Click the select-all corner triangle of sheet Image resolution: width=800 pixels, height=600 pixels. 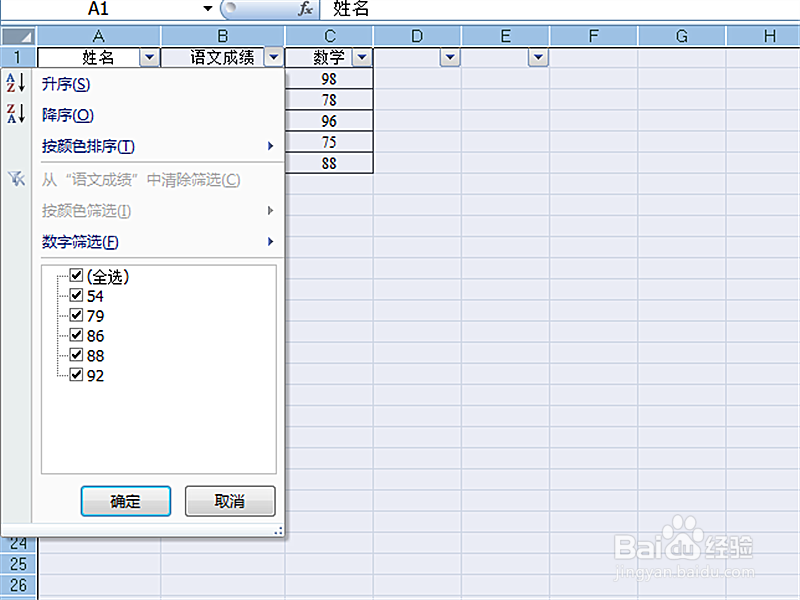[x=18, y=36]
